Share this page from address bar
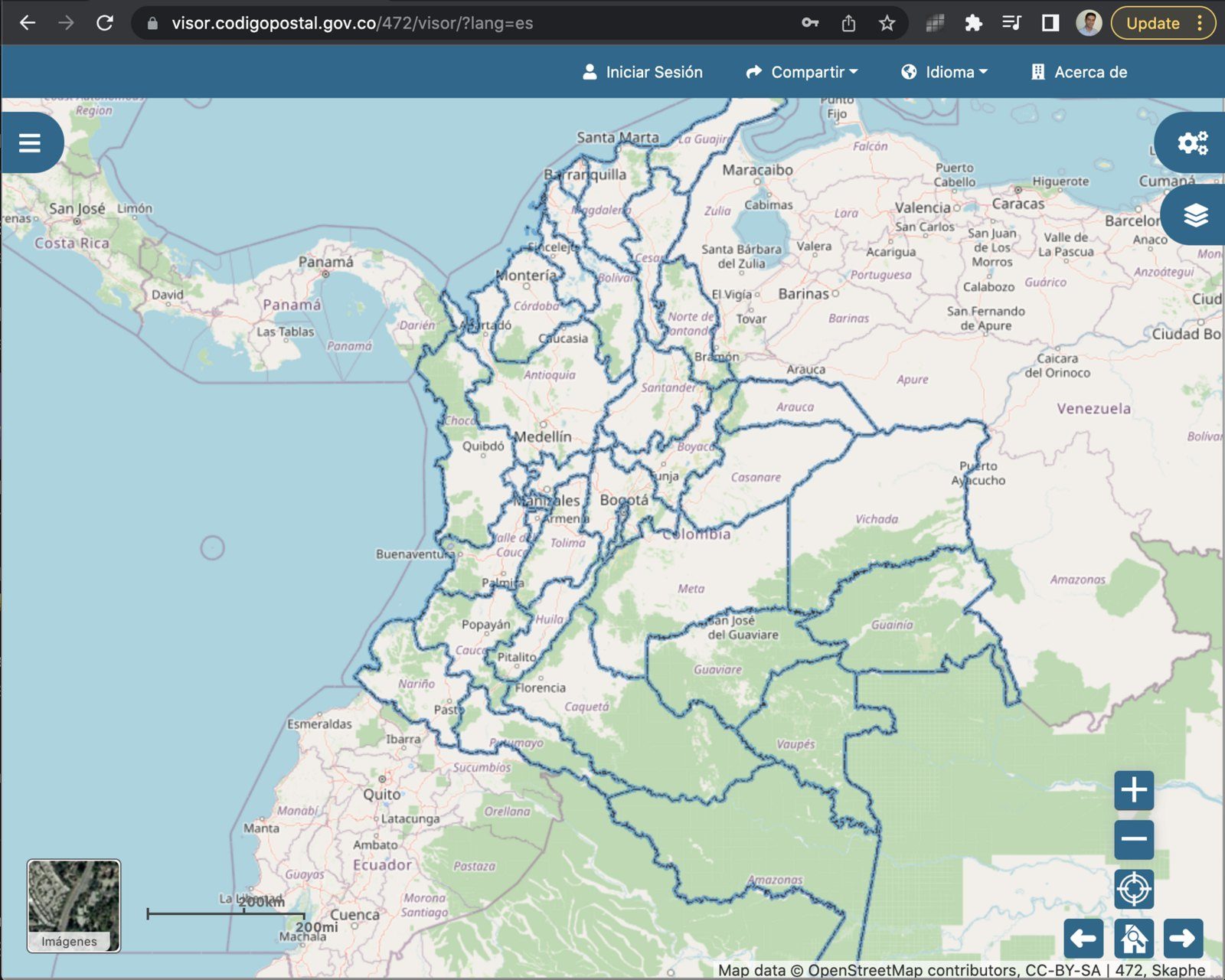The height and width of the screenshot is (980, 1225). (x=848, y=23)
